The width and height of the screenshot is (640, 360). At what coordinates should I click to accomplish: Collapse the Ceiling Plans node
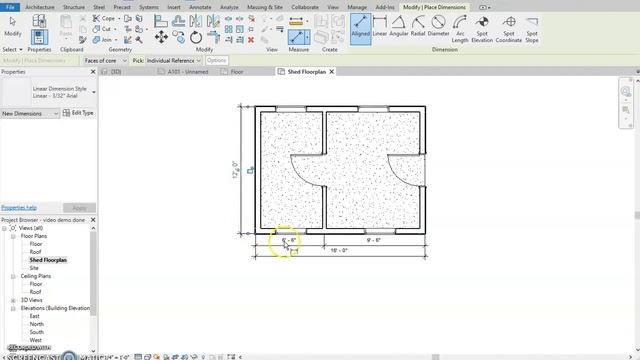(x=13, y=276)
